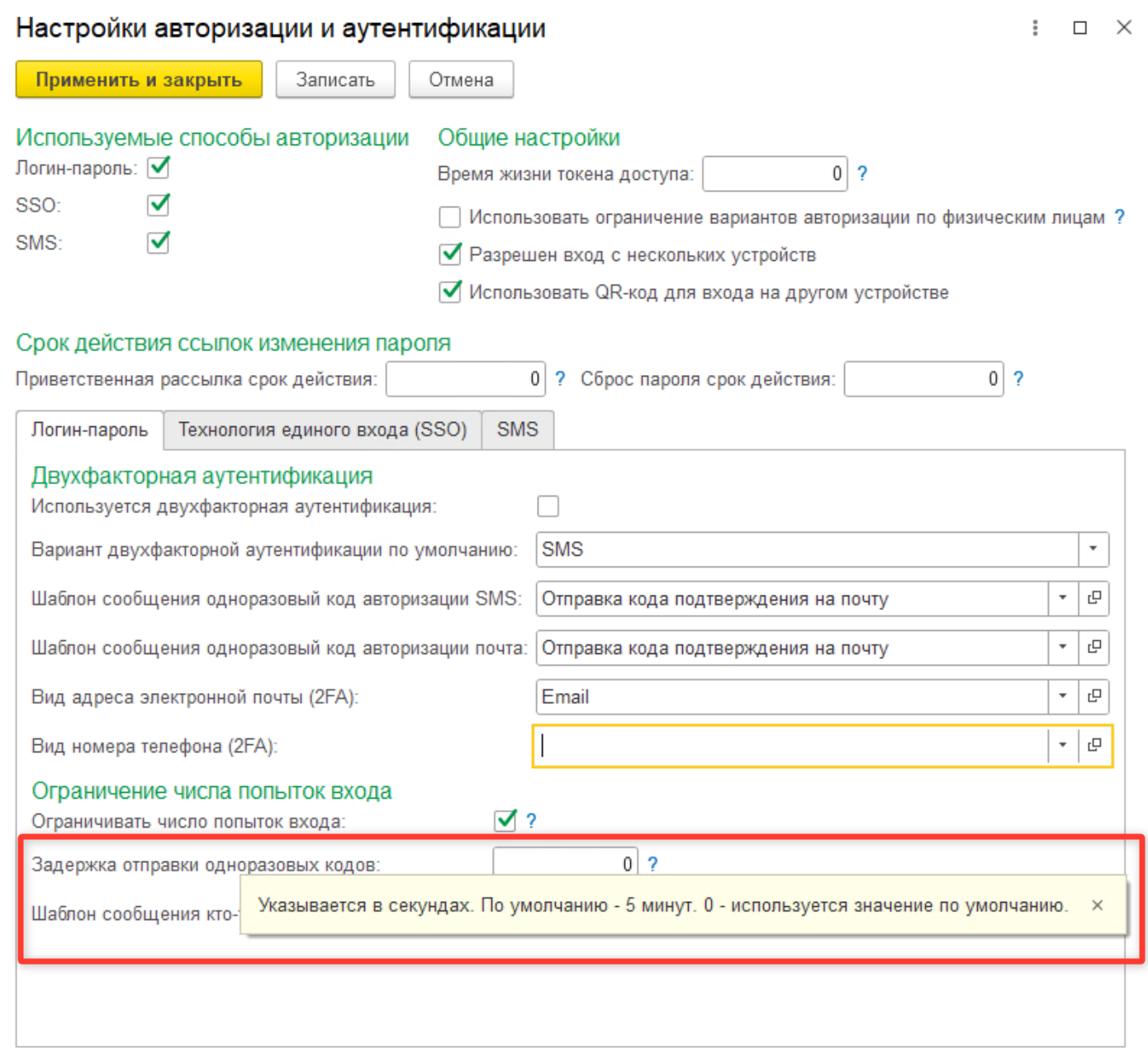Expand Email address type (2FA) dropdown

click(1062, 696)
